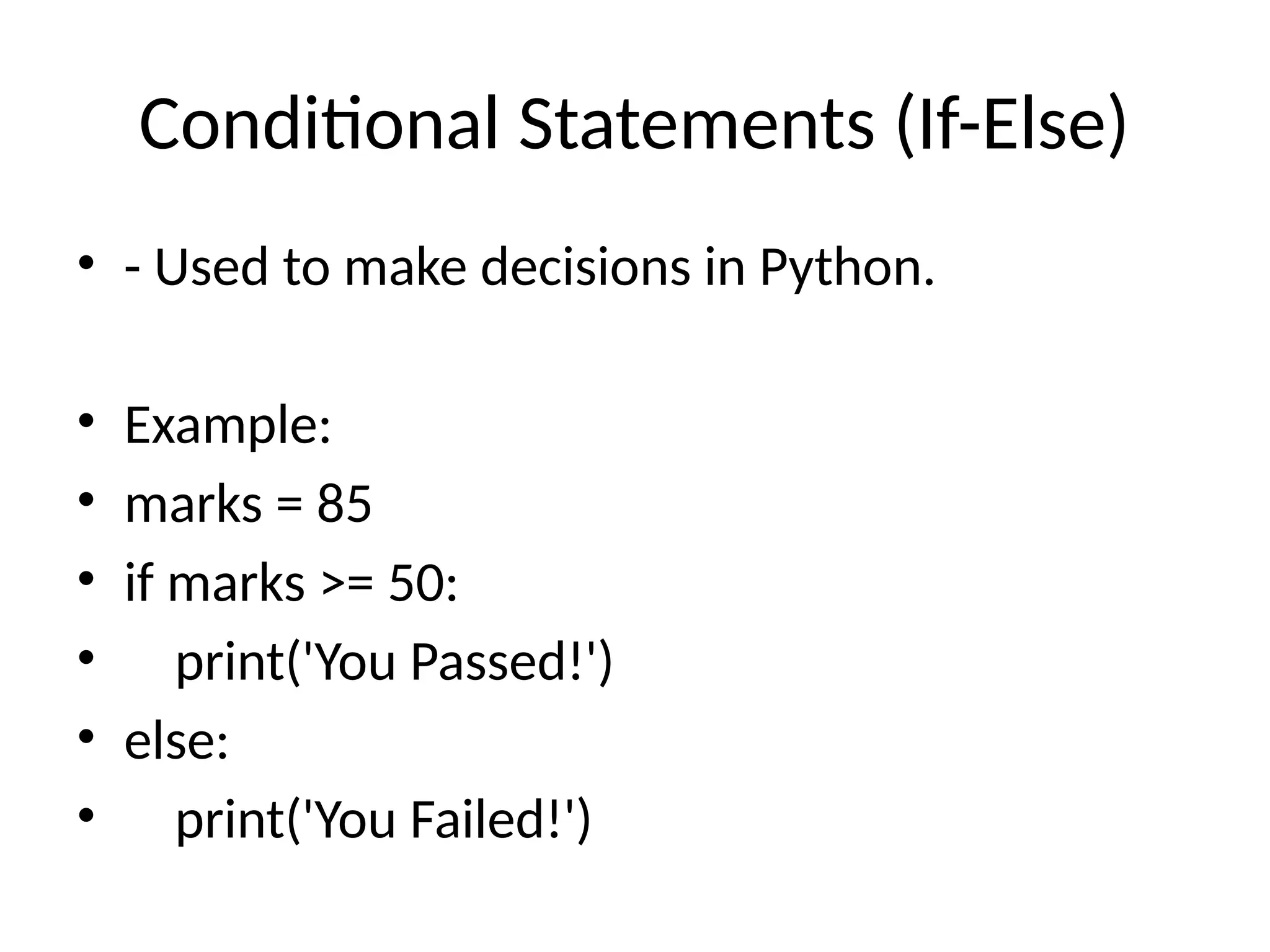Click the word "Python." in first bullet
Image resolution: width=1270 pixels, height=952 pixels.
(x=846, y=268)
